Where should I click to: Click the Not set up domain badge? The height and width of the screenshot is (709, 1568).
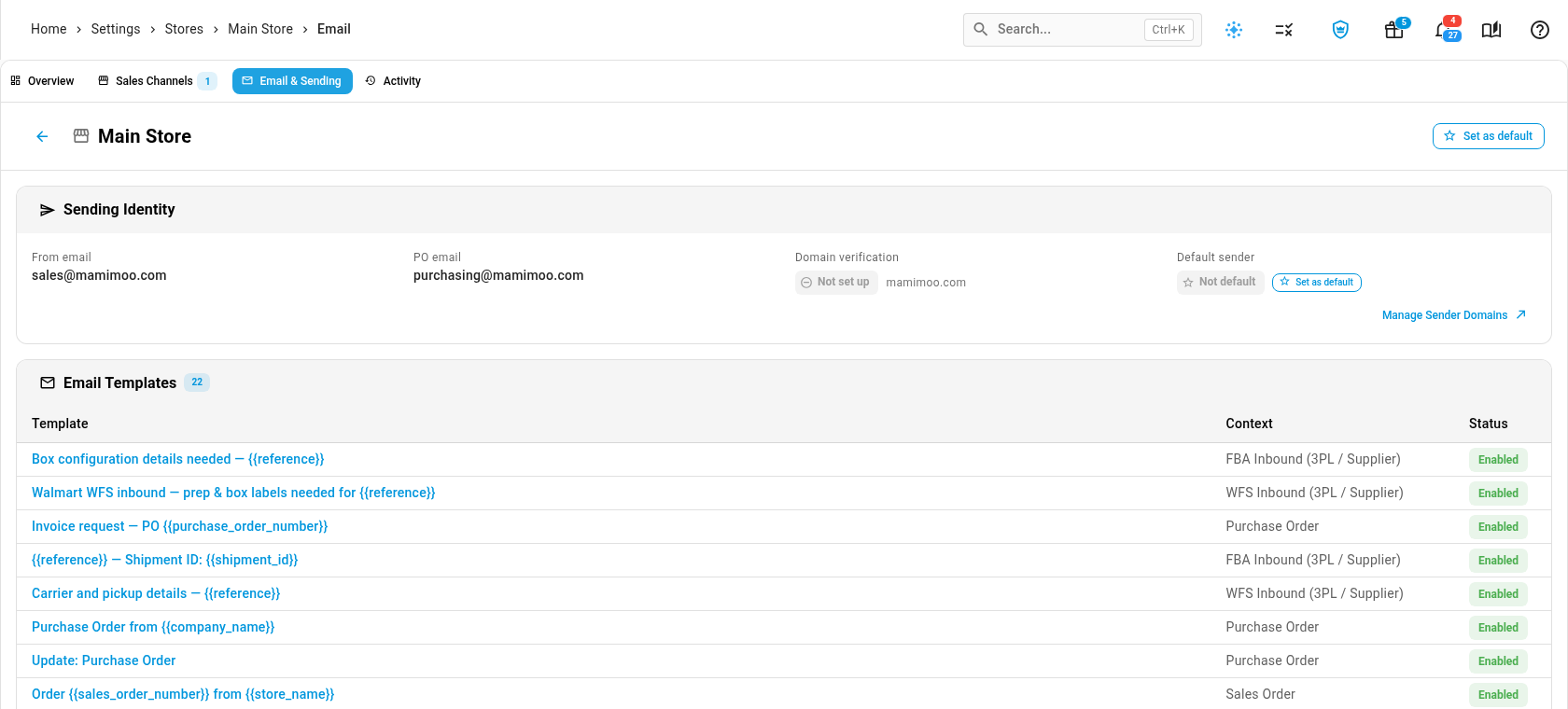point(836,282)
